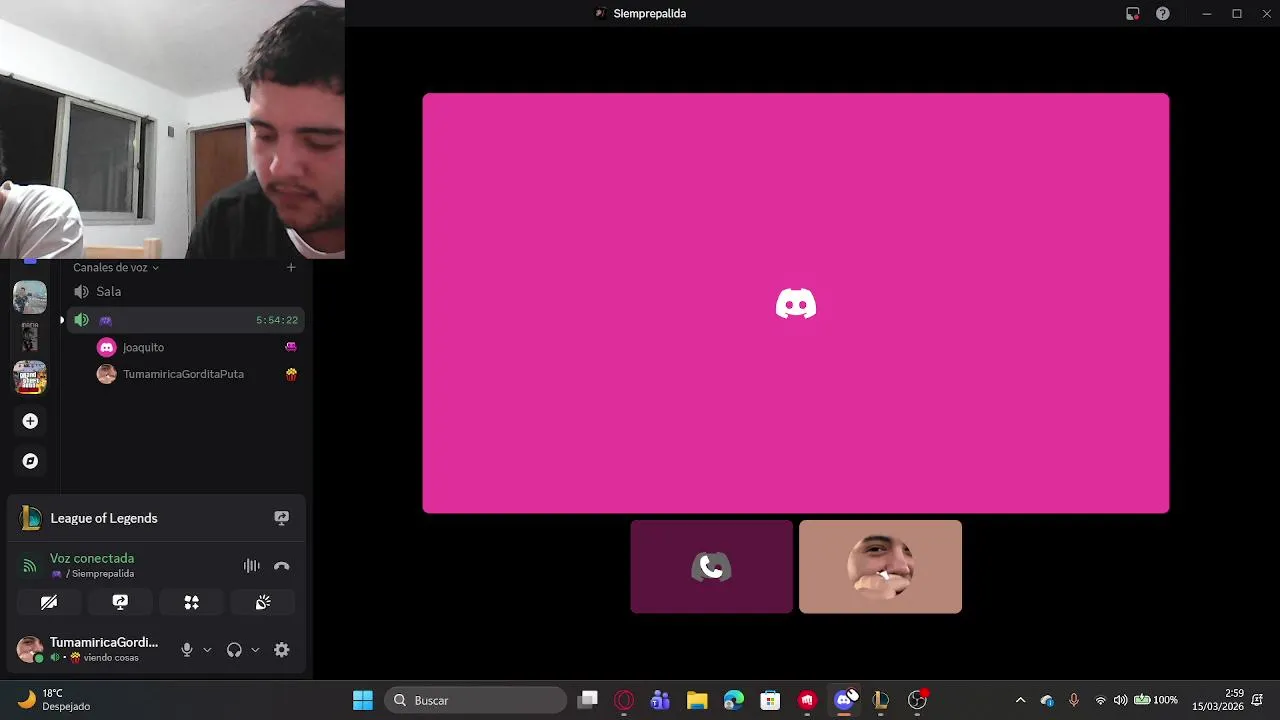Click your user avatar in bottom panel
This screenshot has width=1280, height=720.
30,649
